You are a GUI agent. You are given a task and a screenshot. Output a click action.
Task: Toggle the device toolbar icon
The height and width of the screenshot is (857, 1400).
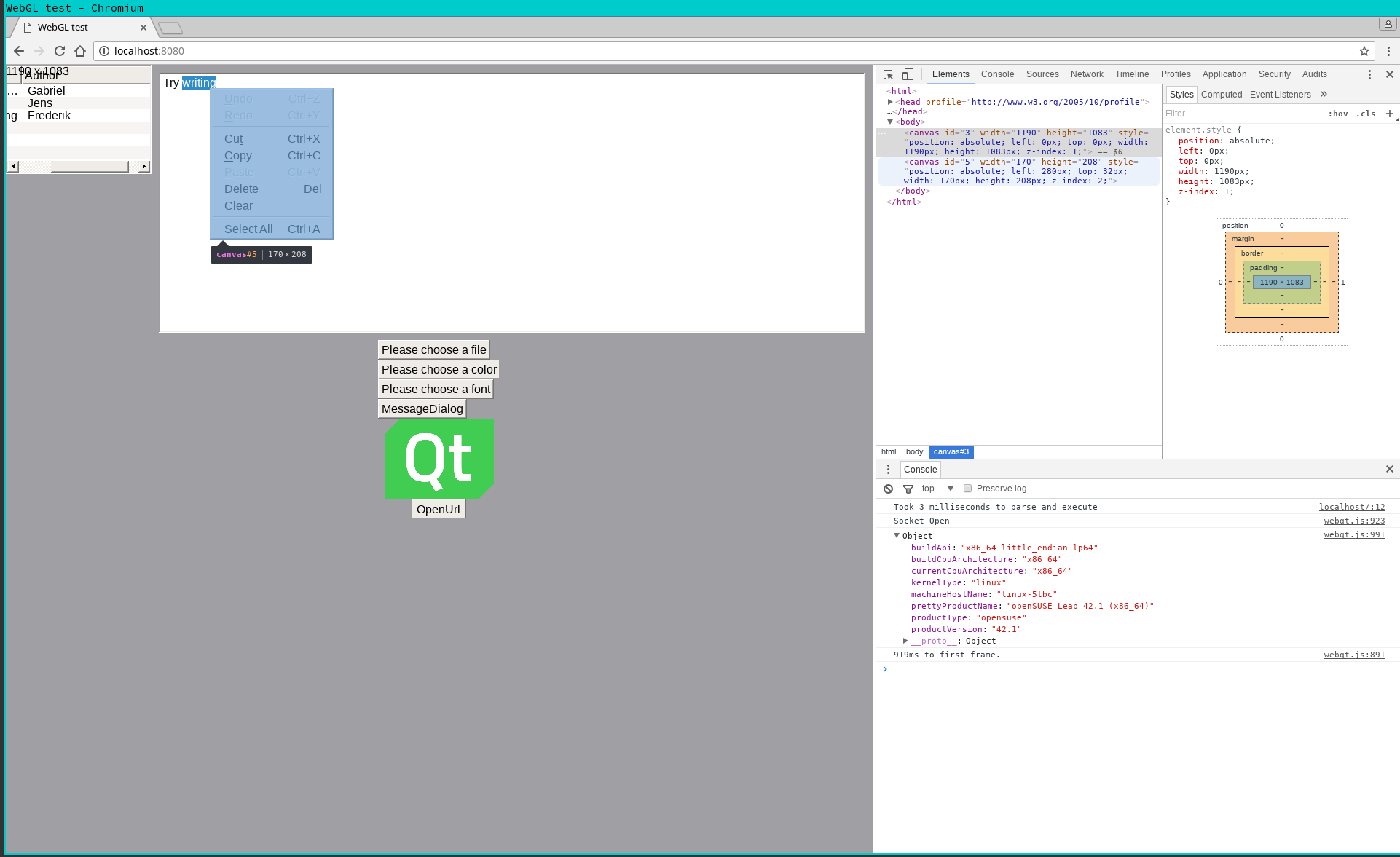click(908, 74)
